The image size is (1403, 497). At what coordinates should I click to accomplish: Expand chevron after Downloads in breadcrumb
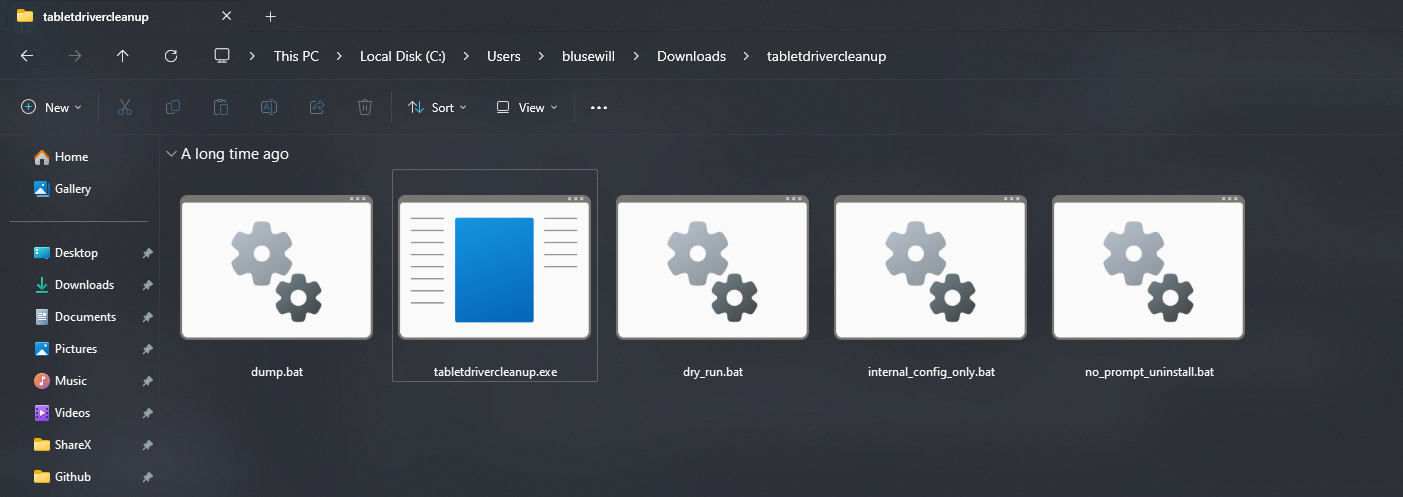click(x=746, y=56)
